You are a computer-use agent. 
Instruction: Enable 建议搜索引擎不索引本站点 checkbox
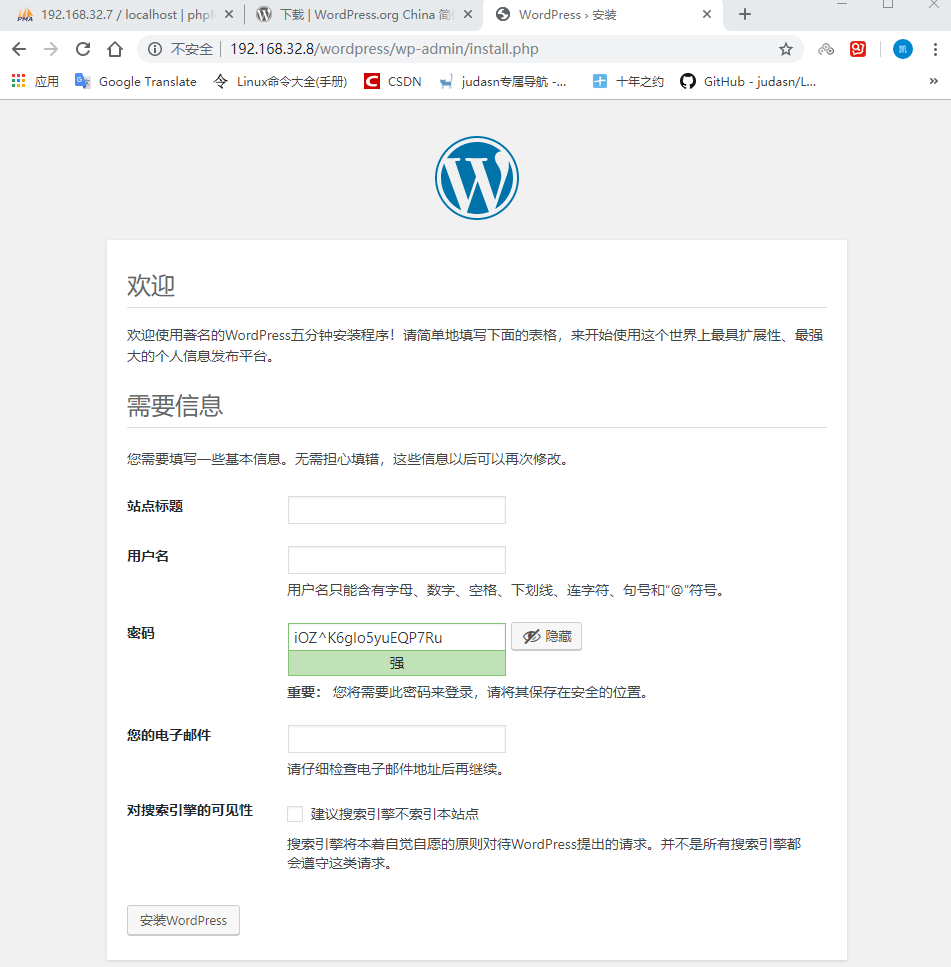(295, 813)
